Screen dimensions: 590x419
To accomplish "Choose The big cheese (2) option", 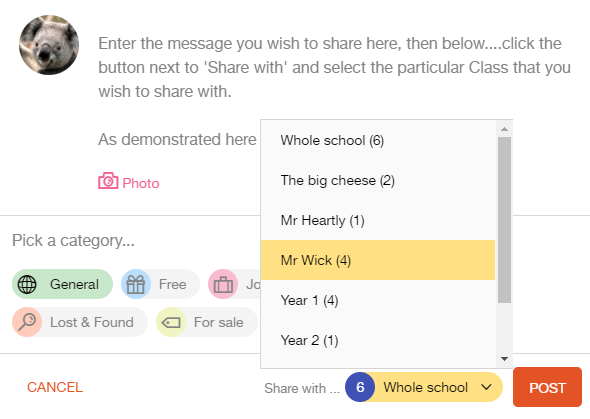I will tap(378, 181).
